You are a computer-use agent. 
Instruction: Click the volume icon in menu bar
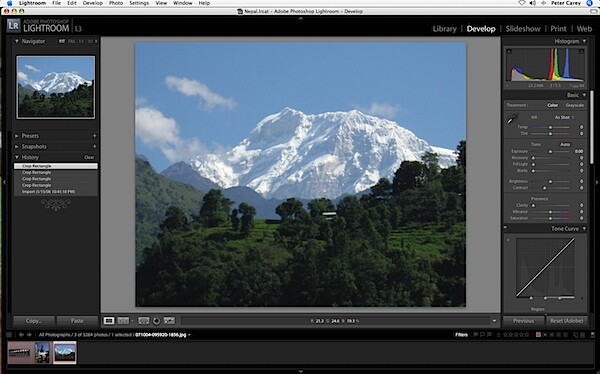click(533, 3)
